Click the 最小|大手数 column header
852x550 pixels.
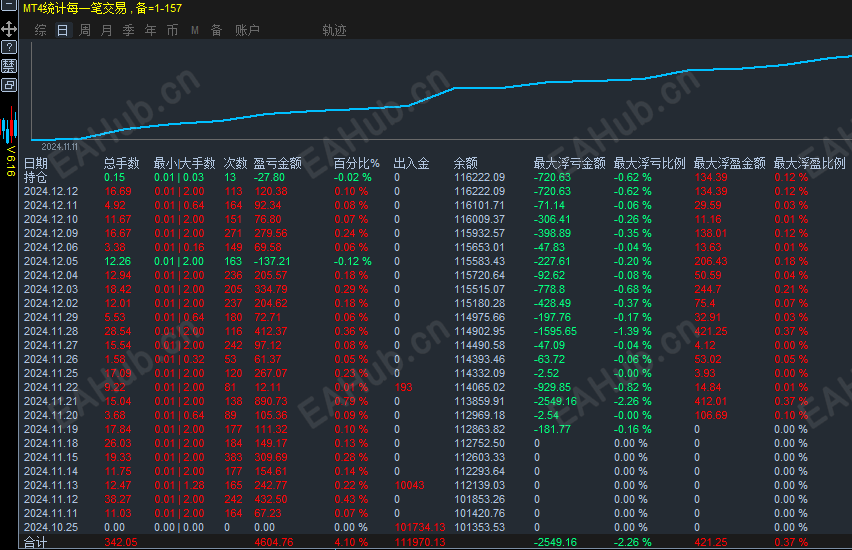point(184,163)
